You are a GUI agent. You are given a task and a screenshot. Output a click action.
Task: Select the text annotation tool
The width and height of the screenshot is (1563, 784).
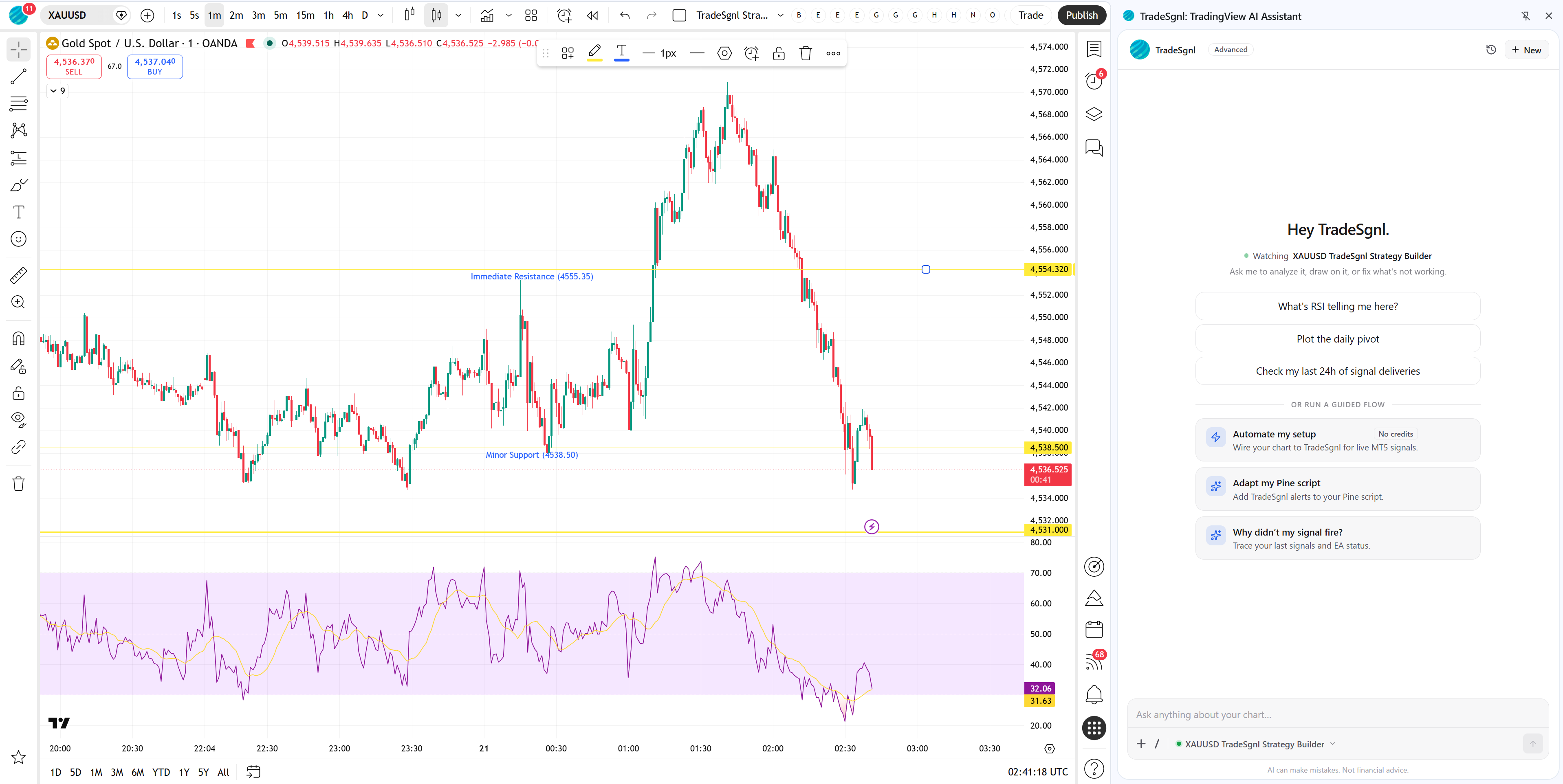click(18, 212)
